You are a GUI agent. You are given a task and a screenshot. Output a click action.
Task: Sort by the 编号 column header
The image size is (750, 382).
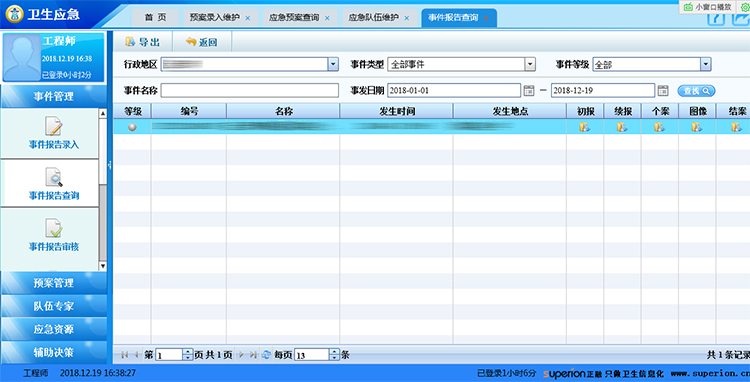tap(189, 111)
